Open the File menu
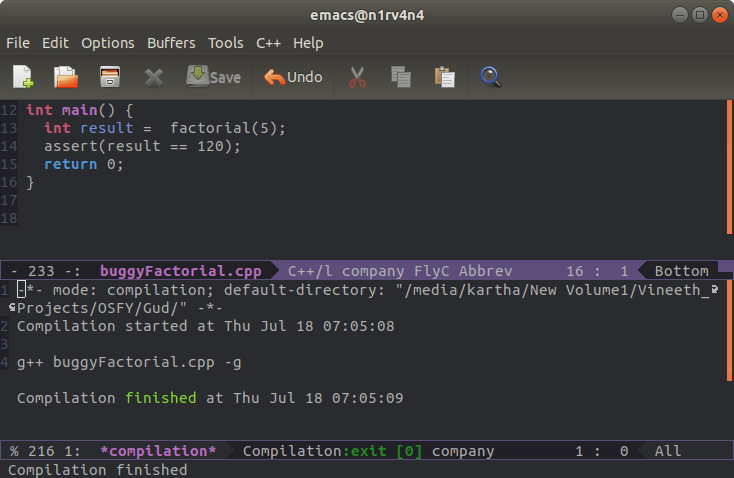The width and height of the screenshot is (734, 478). [x=18, y=43]
